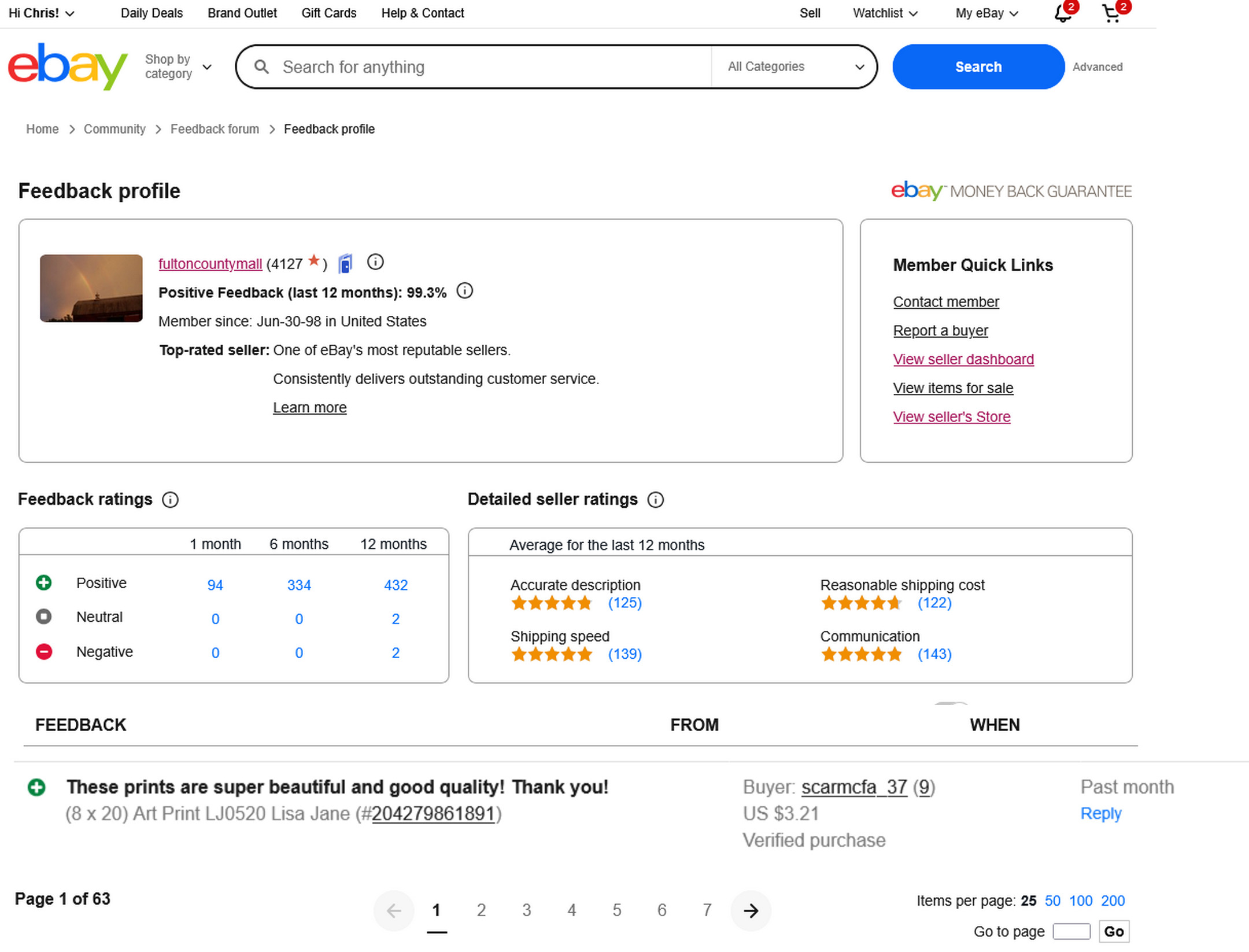Image resolution: width=1249 pixels, height=952 pixels.
Task: Open the shopping cart icon
Action: (x=1111, y=13)
